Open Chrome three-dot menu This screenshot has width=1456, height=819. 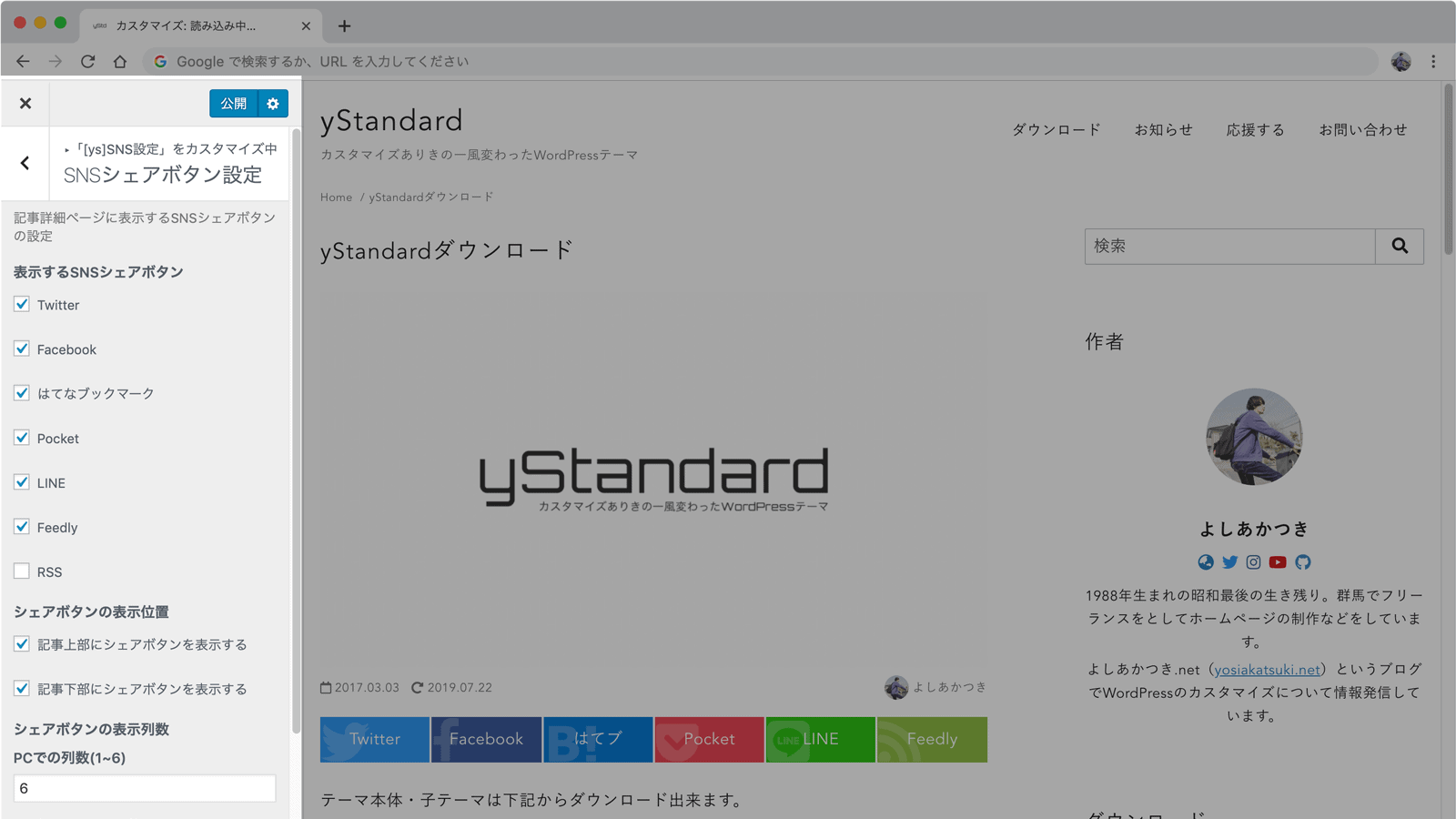[x=1433, y=61]
